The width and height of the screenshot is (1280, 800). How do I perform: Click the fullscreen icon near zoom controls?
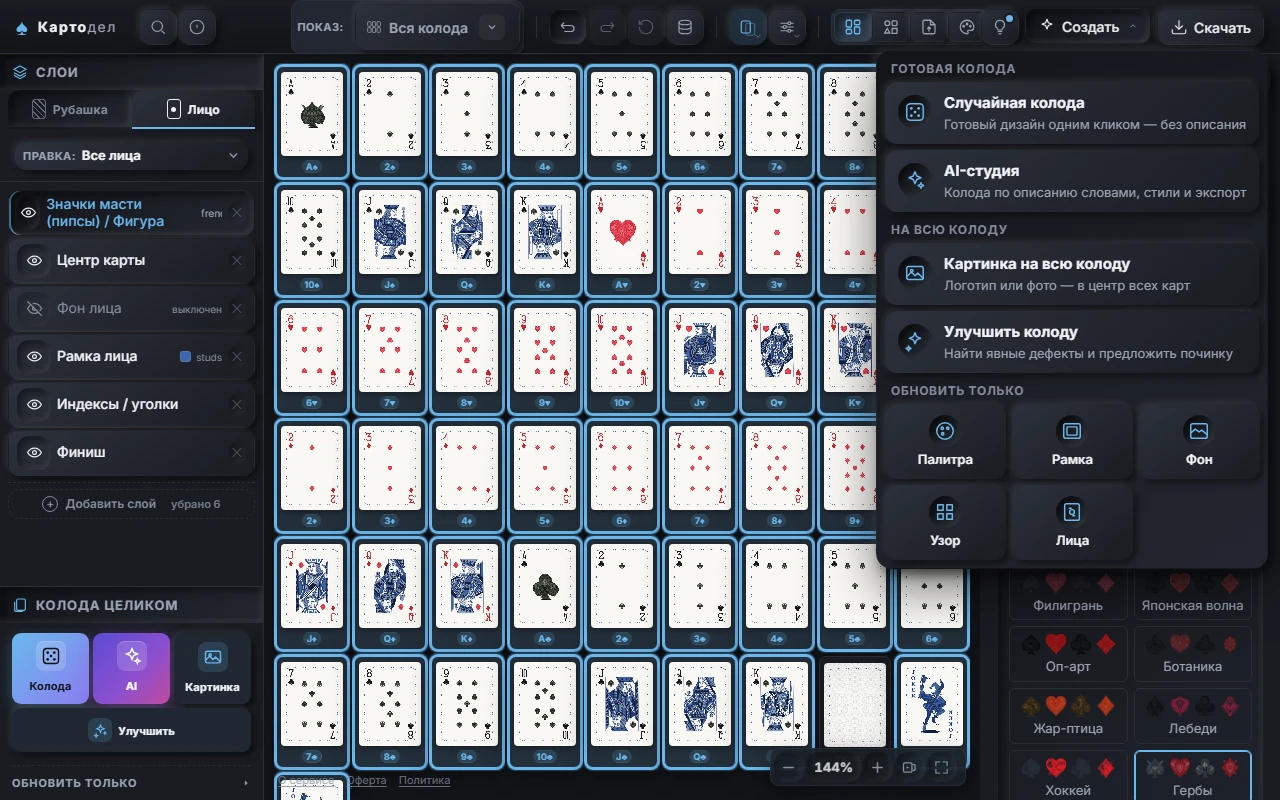(x=941, y=767)
